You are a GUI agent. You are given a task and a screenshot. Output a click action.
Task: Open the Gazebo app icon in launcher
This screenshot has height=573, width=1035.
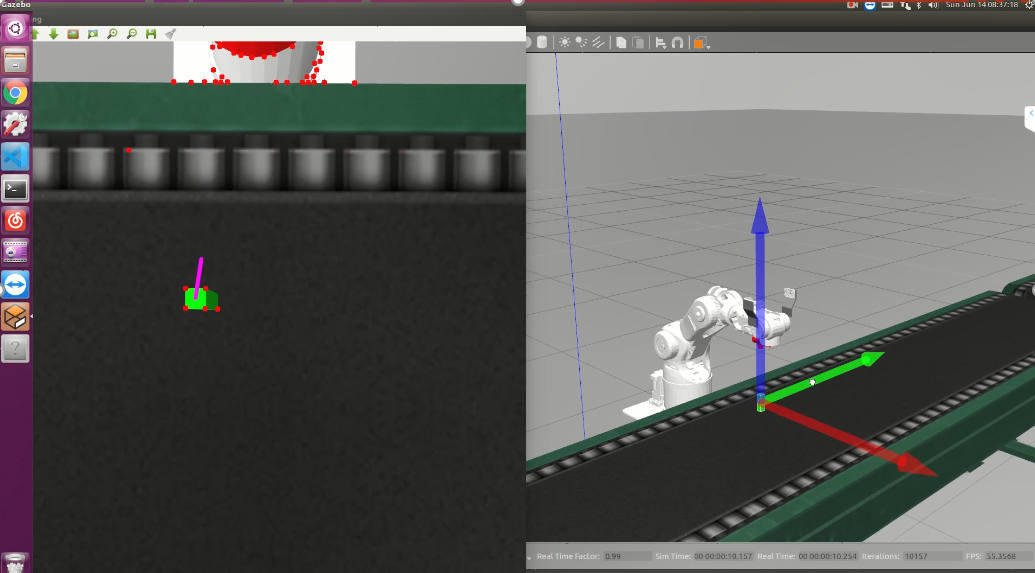tap(15, 317)
